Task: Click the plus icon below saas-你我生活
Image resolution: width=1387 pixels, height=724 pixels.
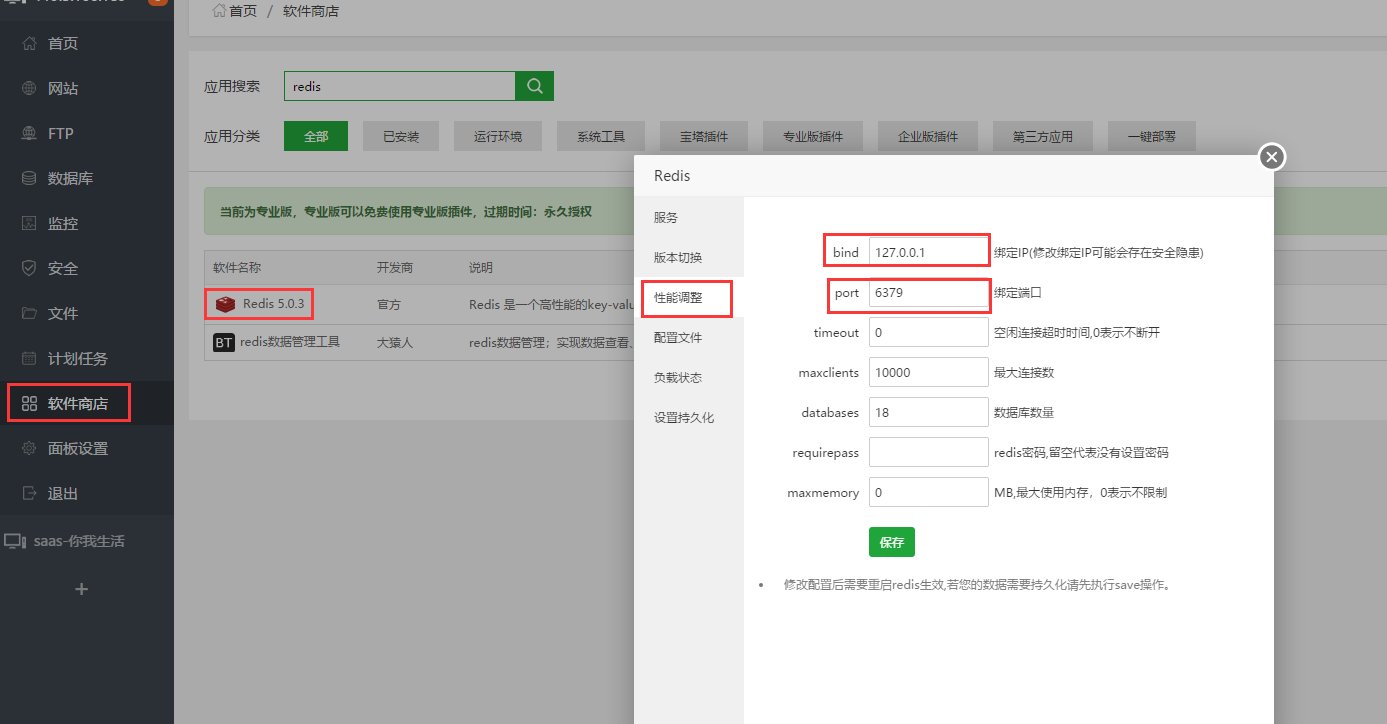Action: 82,589
